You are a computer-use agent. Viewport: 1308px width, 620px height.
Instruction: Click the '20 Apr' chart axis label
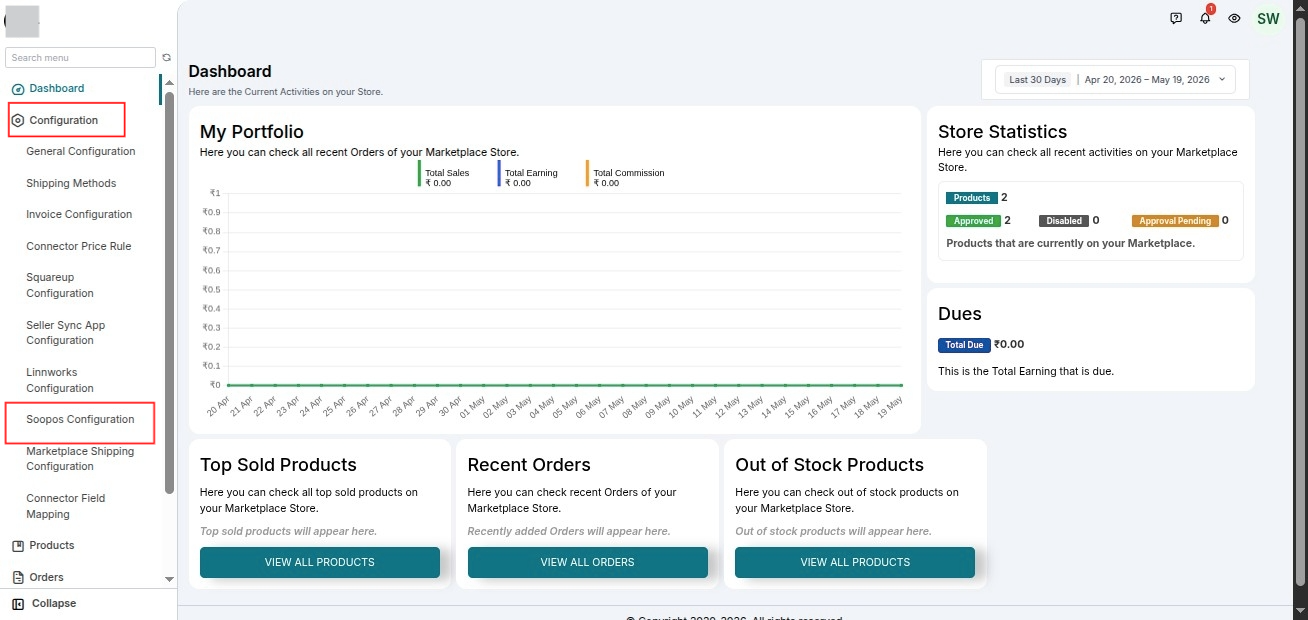tap(219, 405)
